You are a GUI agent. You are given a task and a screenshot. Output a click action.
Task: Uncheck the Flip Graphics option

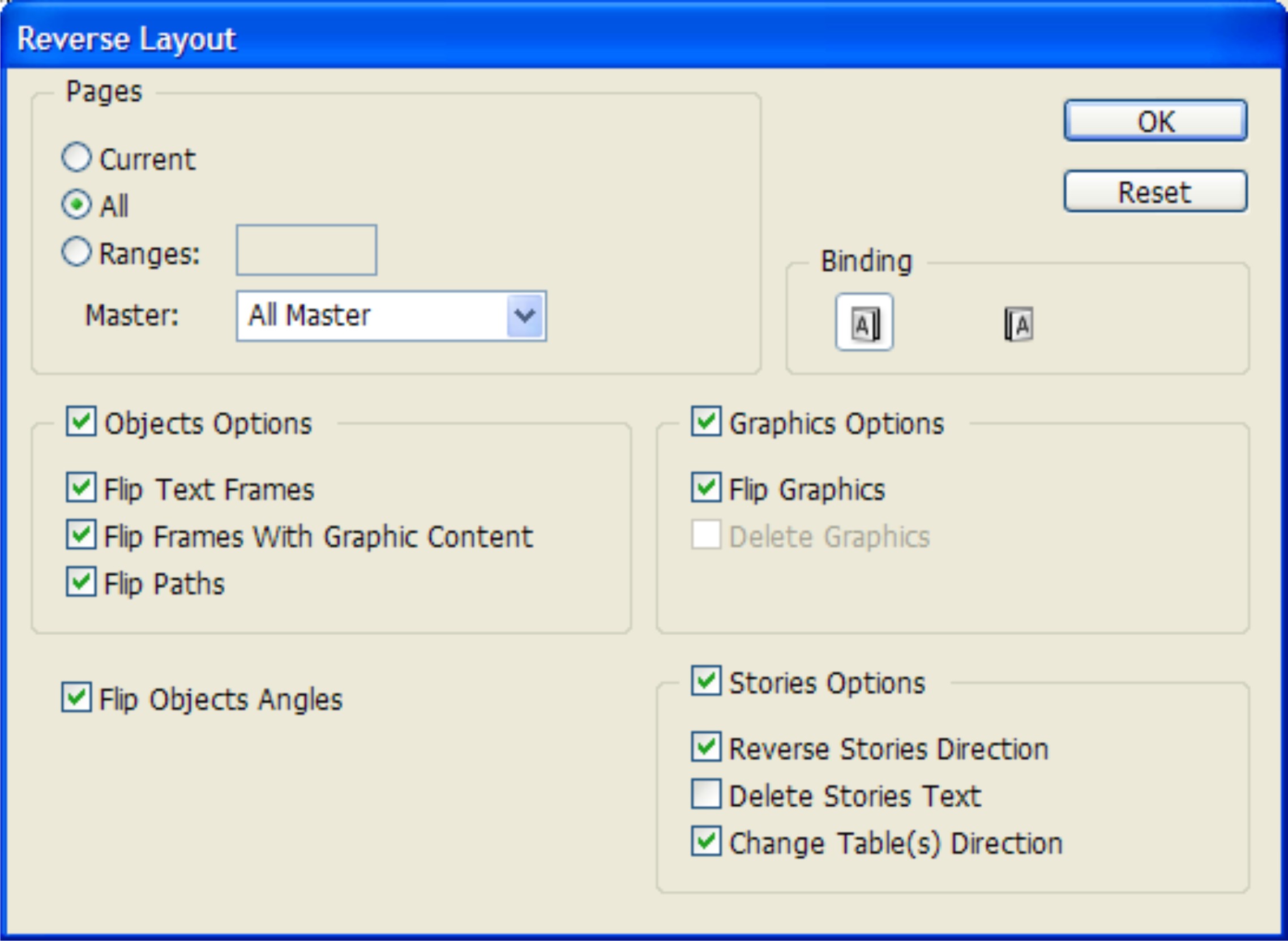[x=707, y=487]
